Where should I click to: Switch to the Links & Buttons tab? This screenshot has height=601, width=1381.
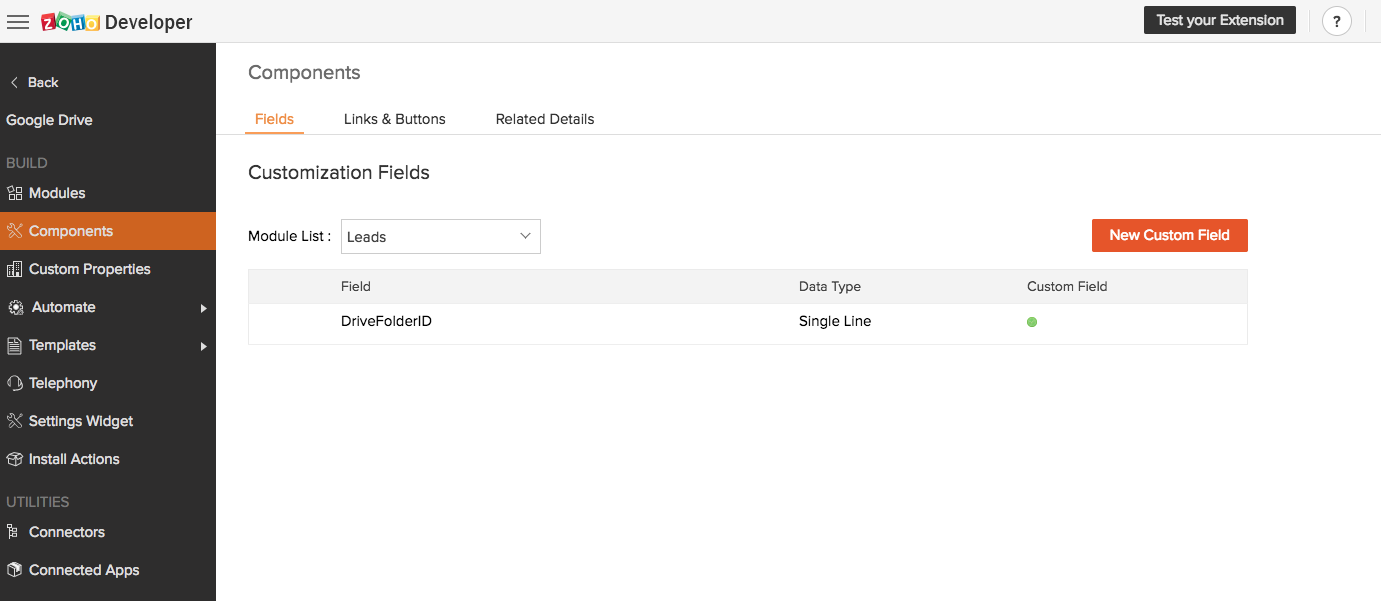point(394,119)
